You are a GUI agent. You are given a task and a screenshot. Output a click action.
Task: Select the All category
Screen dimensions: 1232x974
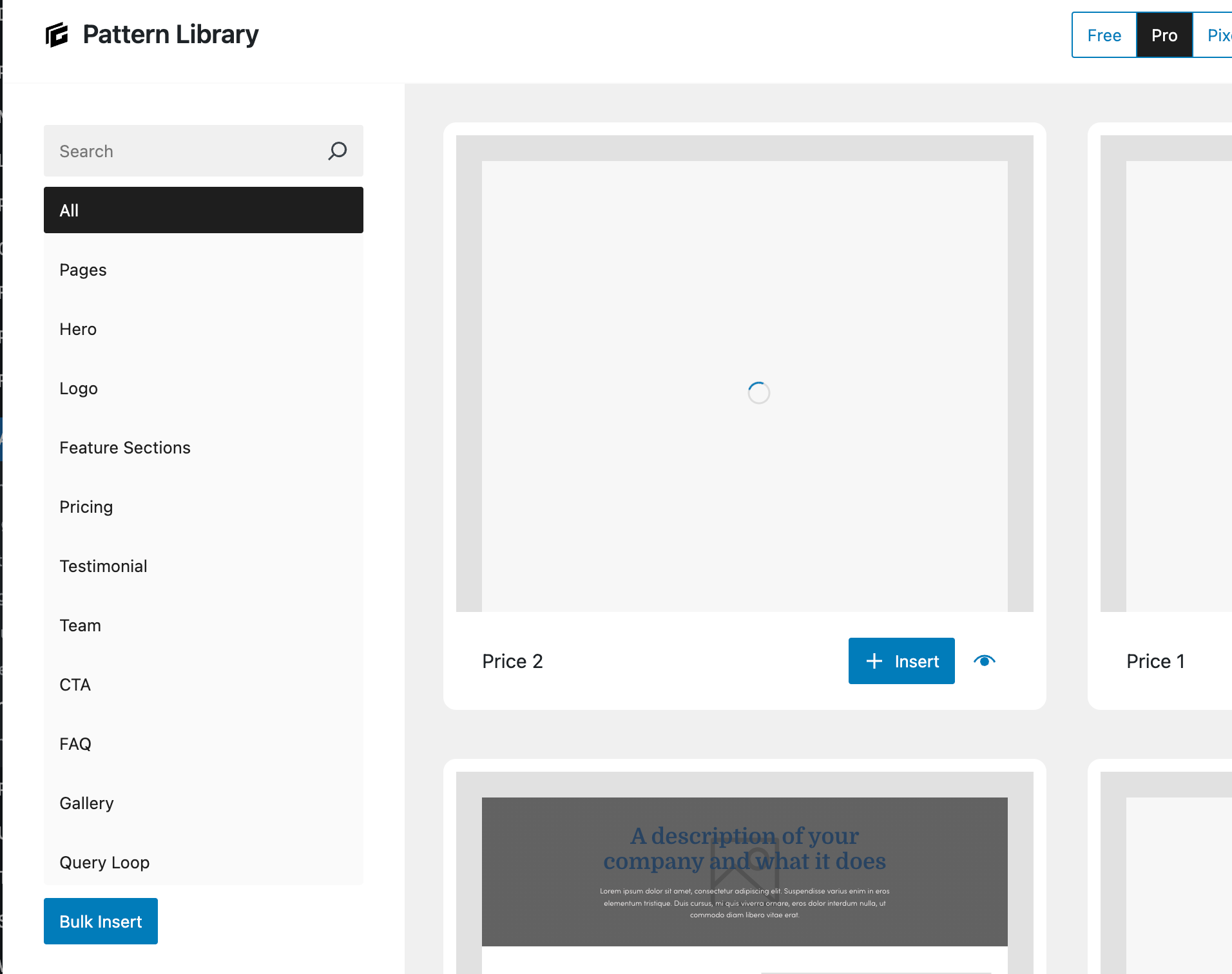[x=204, y=210]
